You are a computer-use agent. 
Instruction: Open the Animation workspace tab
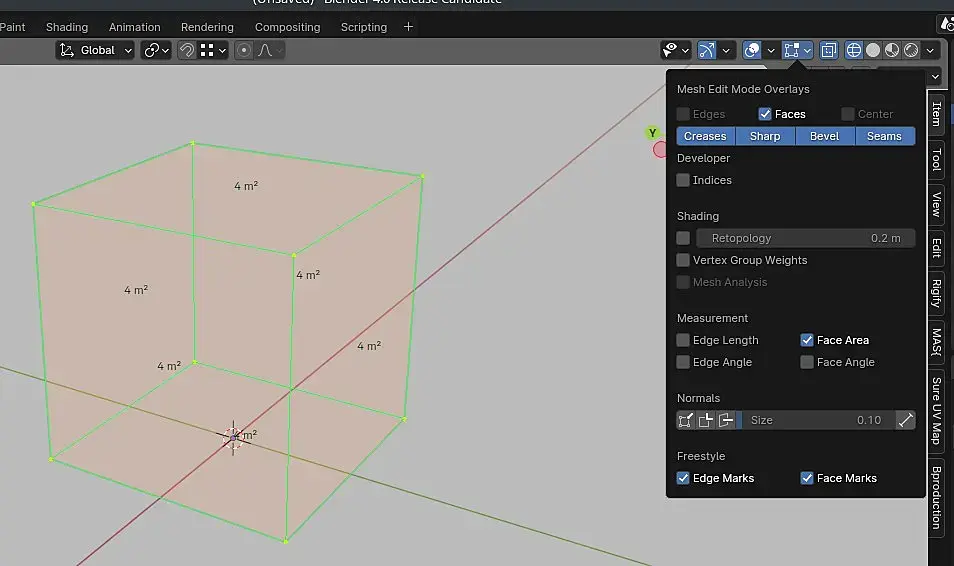[134, 27]
